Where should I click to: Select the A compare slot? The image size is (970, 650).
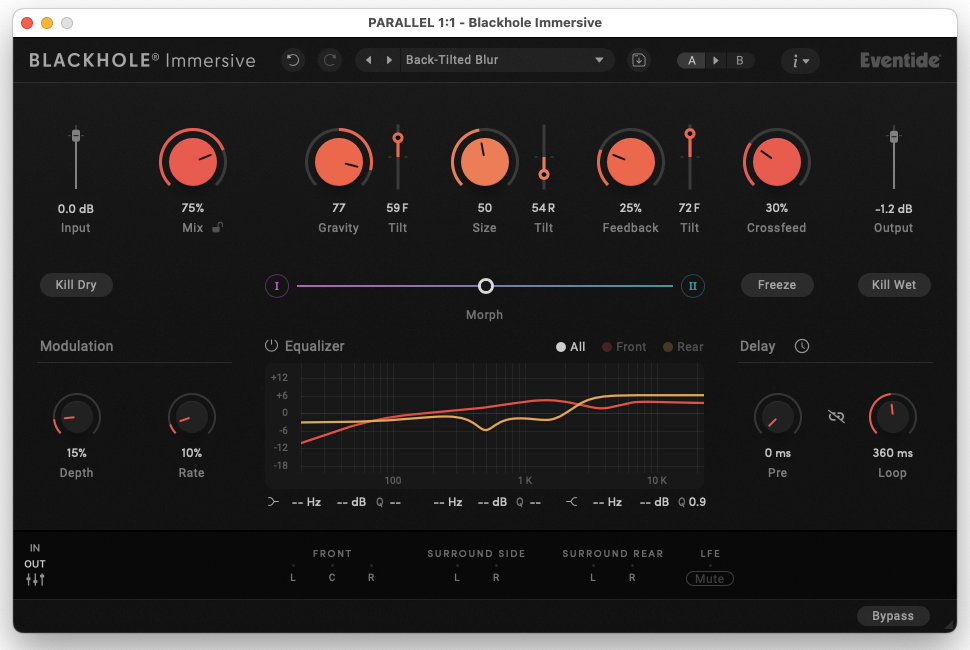692,61
